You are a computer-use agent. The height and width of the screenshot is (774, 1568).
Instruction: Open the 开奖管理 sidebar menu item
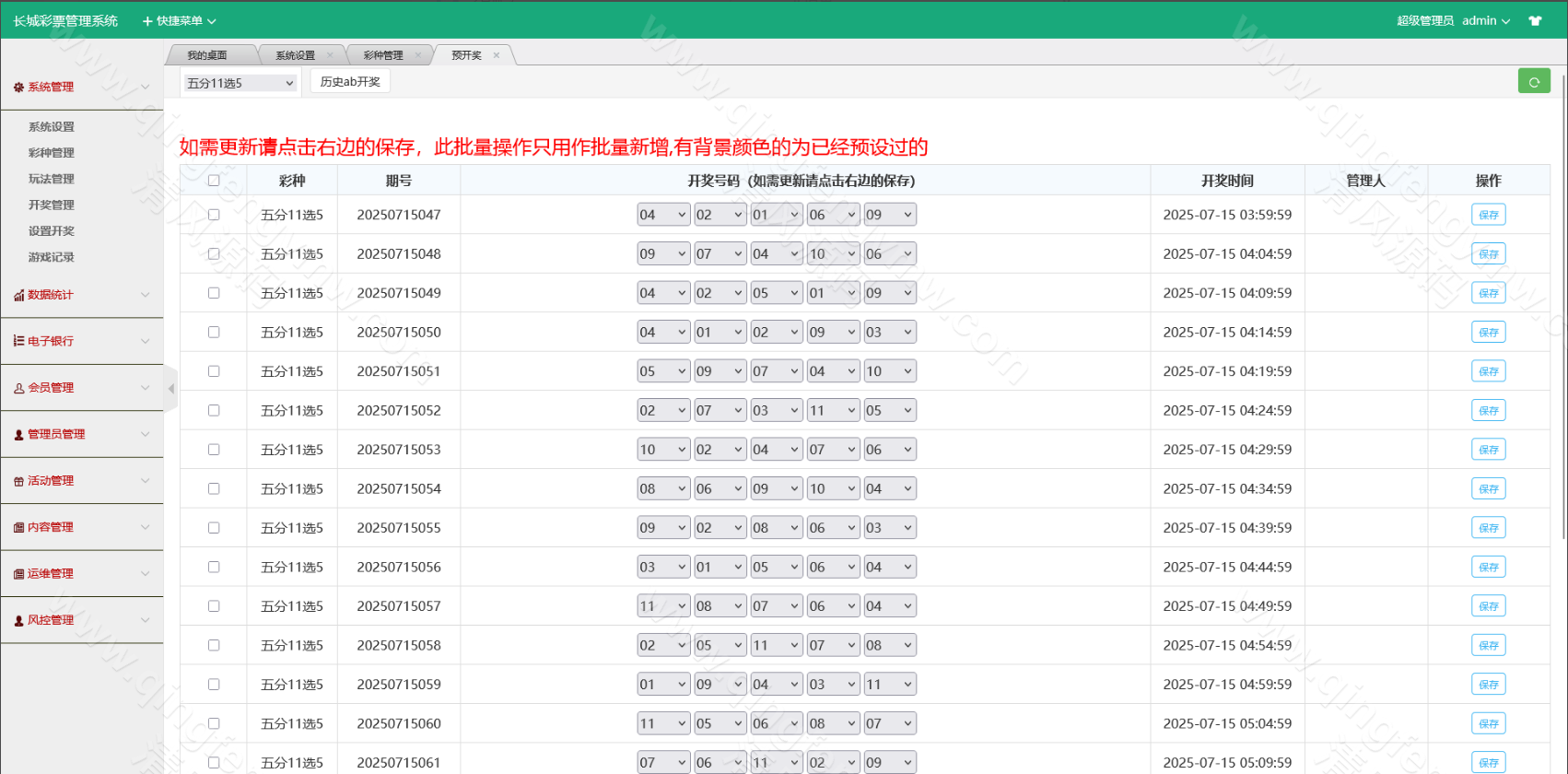52,205
